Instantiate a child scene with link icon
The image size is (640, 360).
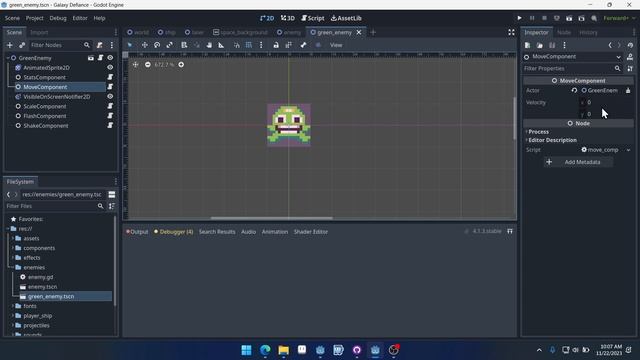tap(22, 45)
